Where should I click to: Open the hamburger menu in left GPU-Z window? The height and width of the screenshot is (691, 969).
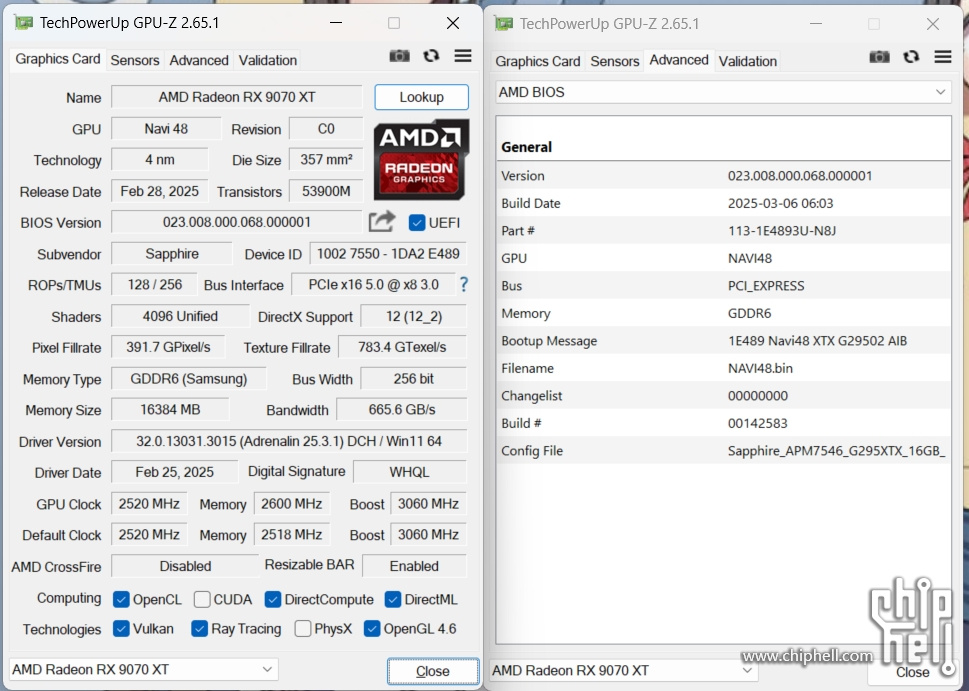(x=463, y=56)
